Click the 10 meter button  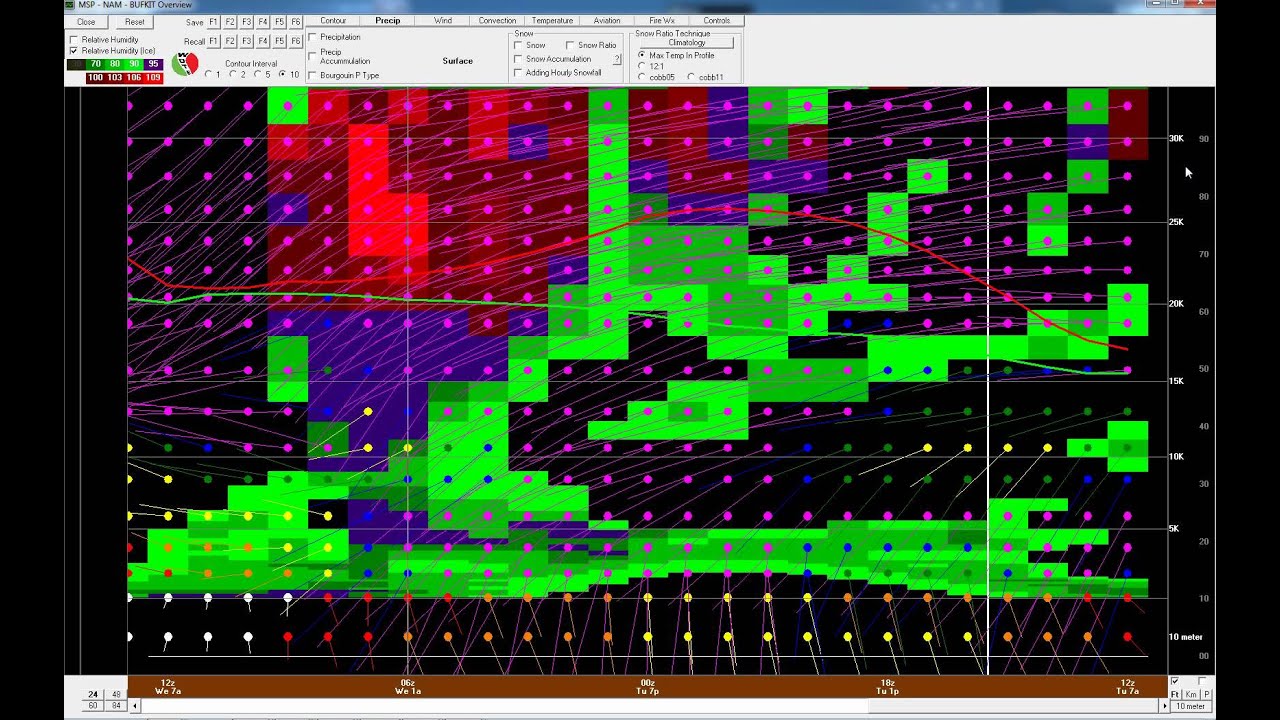click(1190, 706)
